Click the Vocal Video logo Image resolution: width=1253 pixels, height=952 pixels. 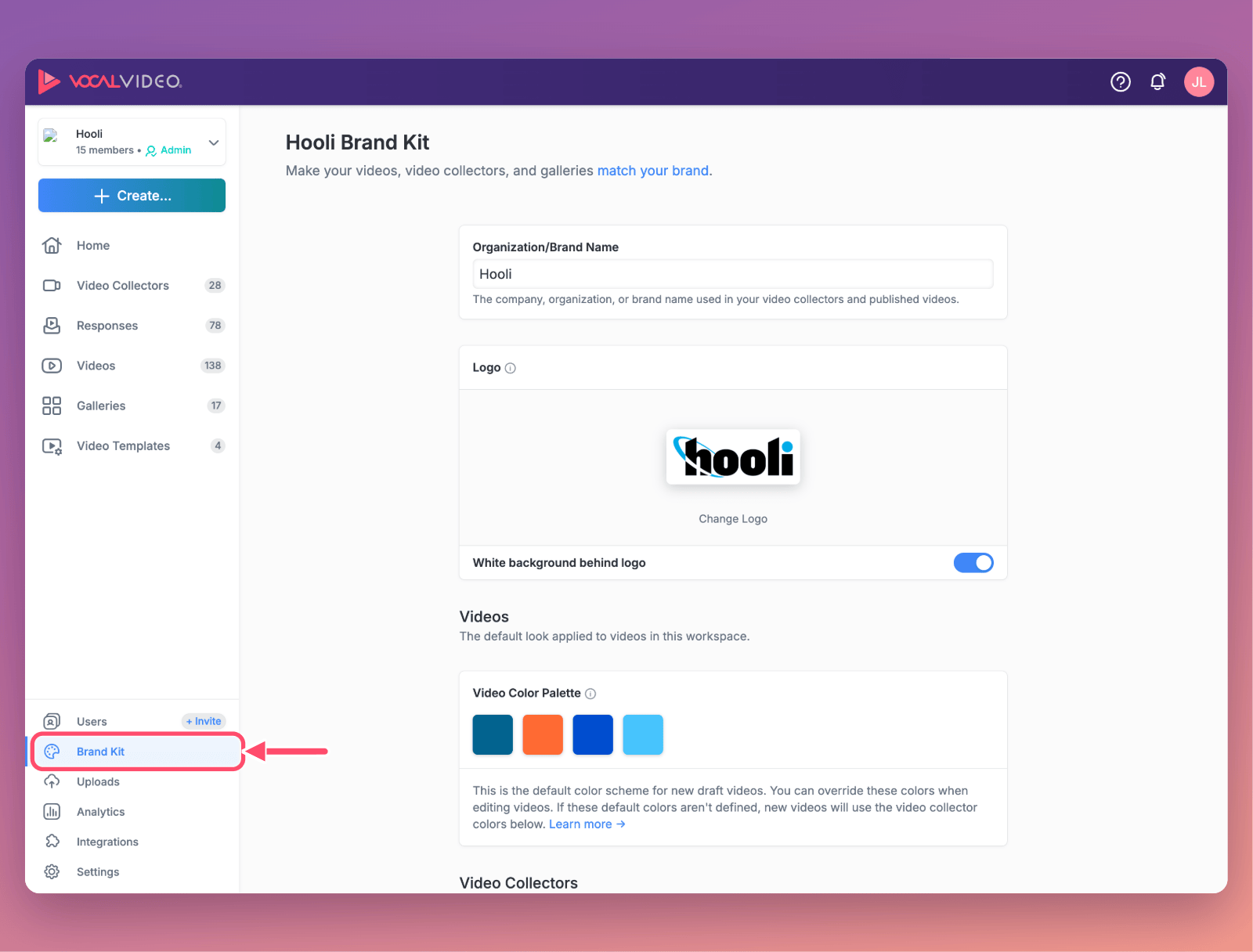tap(110, 81)
